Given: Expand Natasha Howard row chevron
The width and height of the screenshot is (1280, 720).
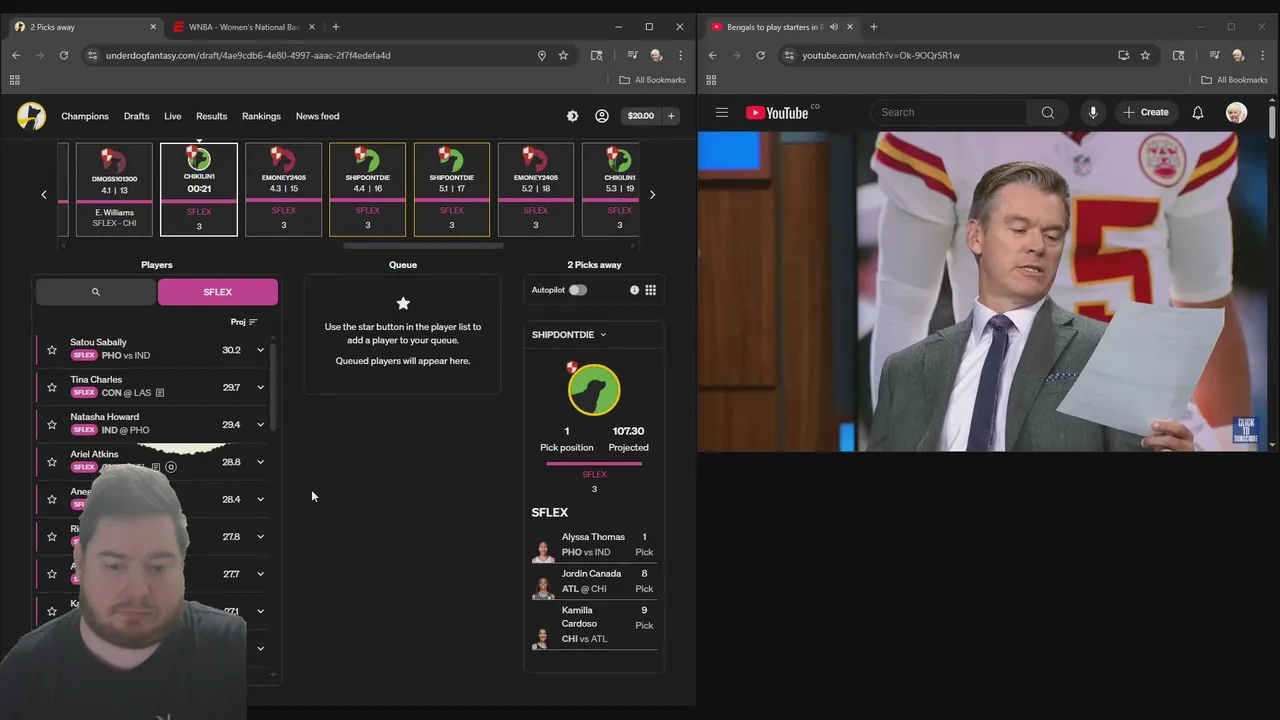Looking at the screenshot, I should [260, 424].
